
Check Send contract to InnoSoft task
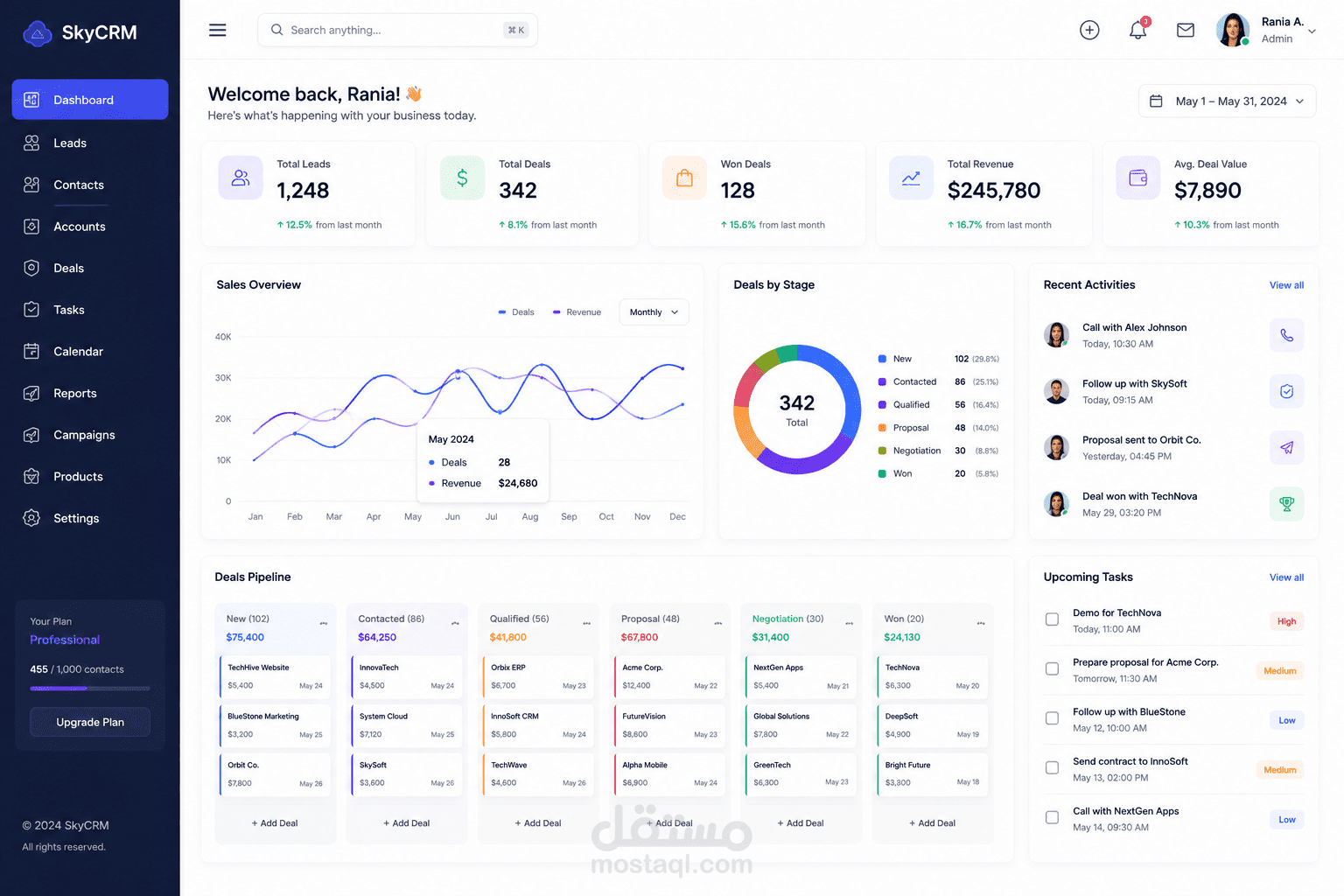click(1052, 767)
